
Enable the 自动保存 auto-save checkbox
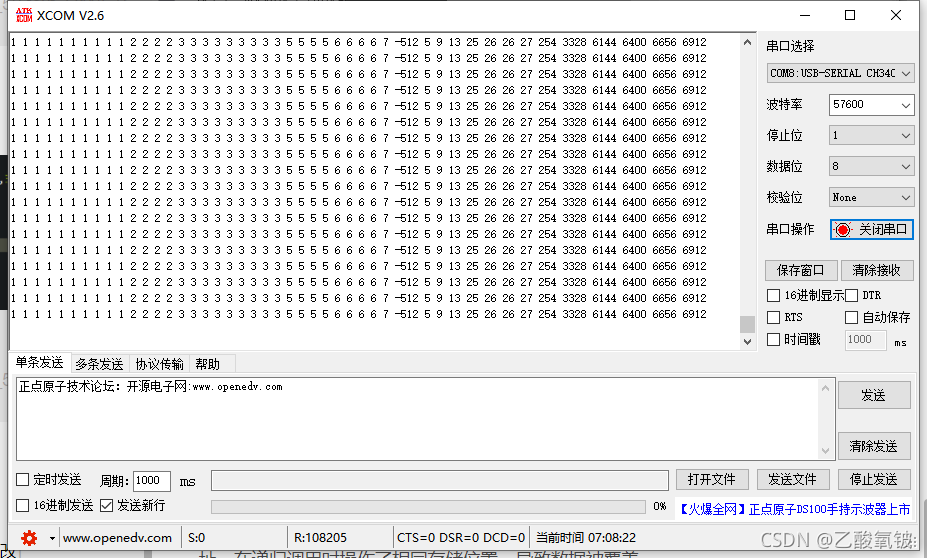point(851,317)
